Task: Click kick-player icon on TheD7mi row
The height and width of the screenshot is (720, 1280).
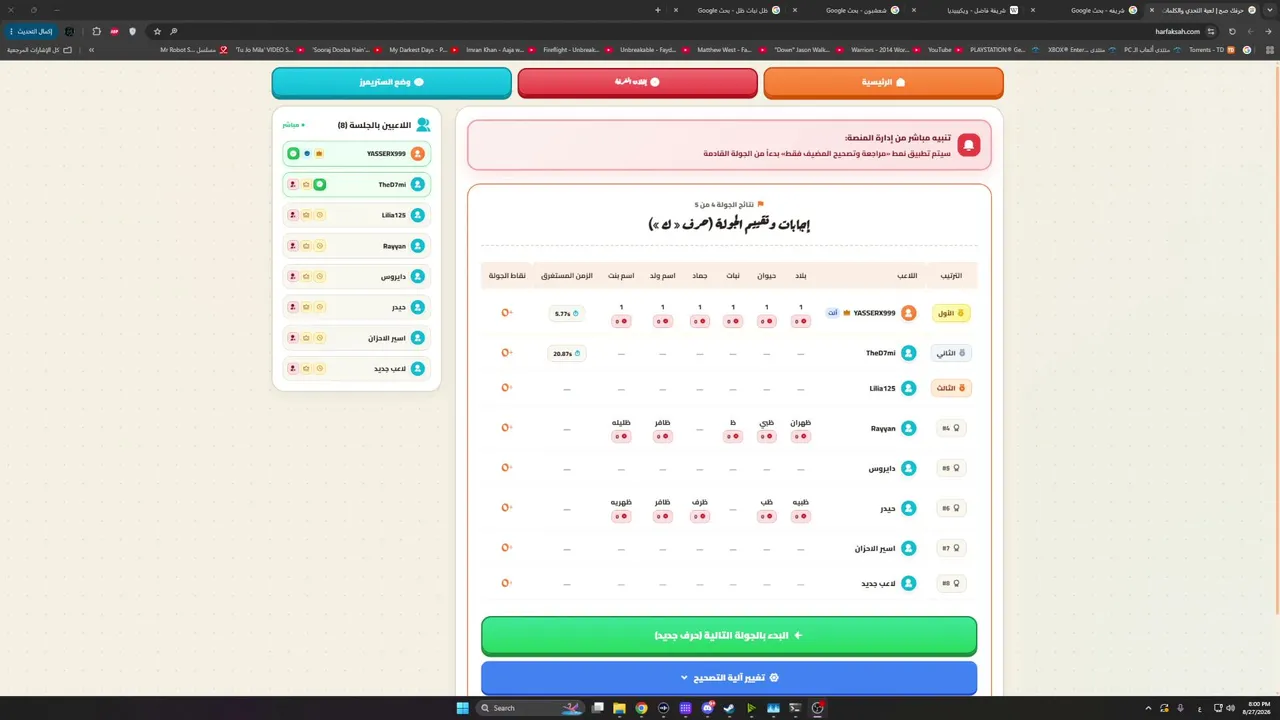Action: 293,185
